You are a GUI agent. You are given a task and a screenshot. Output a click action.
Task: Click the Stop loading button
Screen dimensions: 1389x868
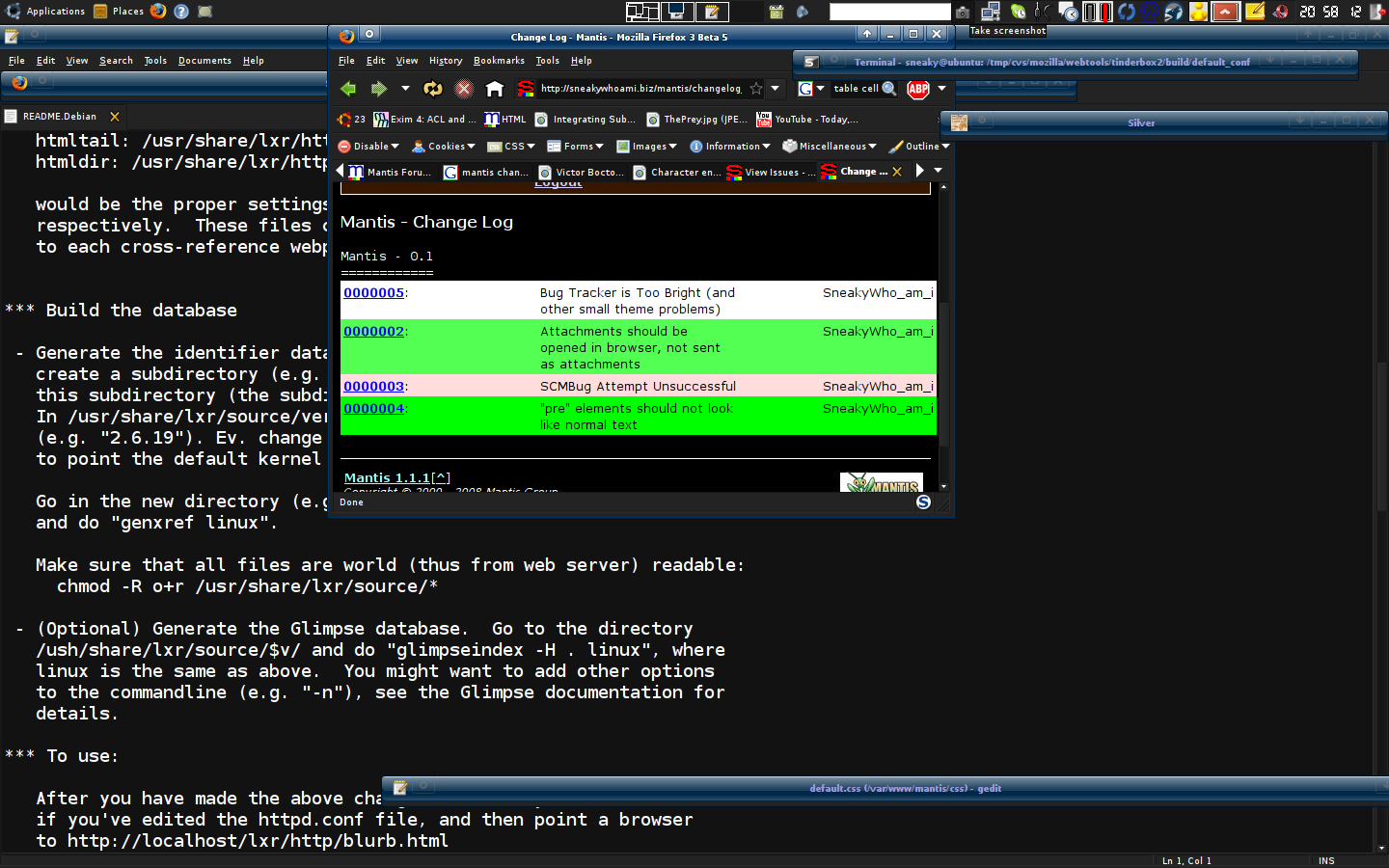point(464,89)
